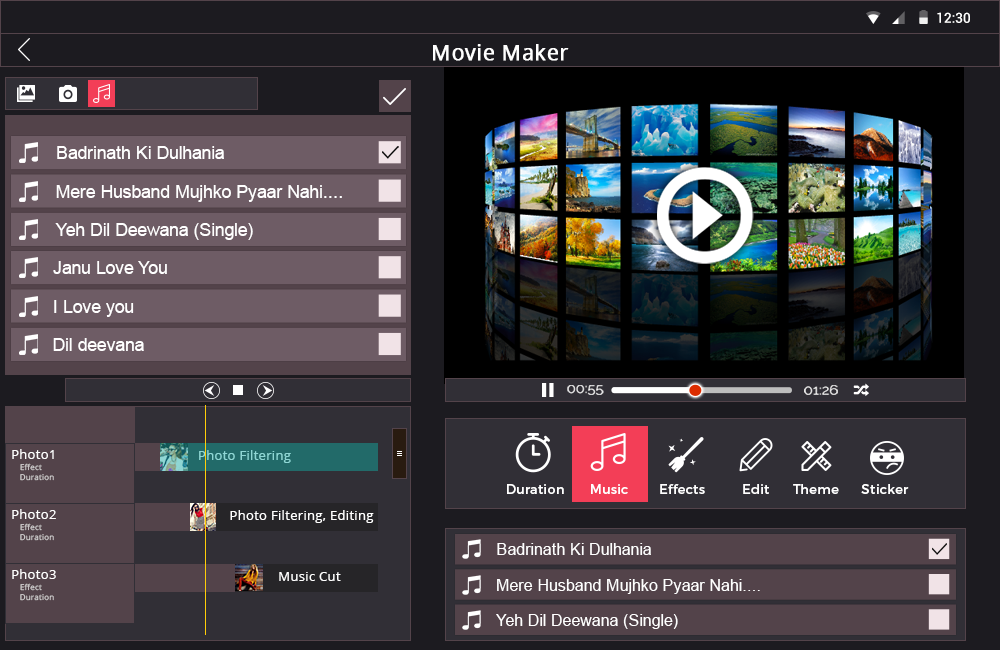Click the red playback progress knob

point(695,390)
